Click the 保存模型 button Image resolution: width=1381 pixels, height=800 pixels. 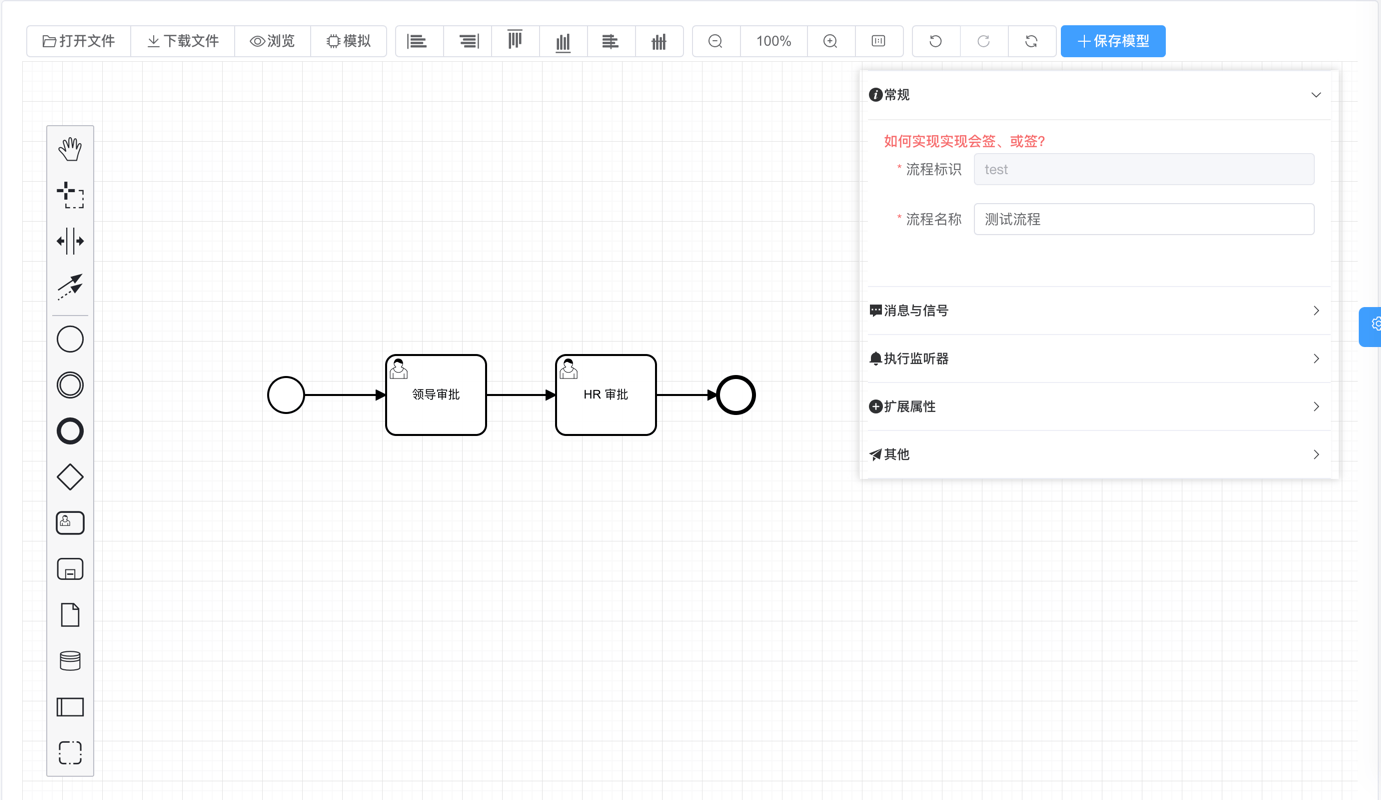tap(1112, 42)
